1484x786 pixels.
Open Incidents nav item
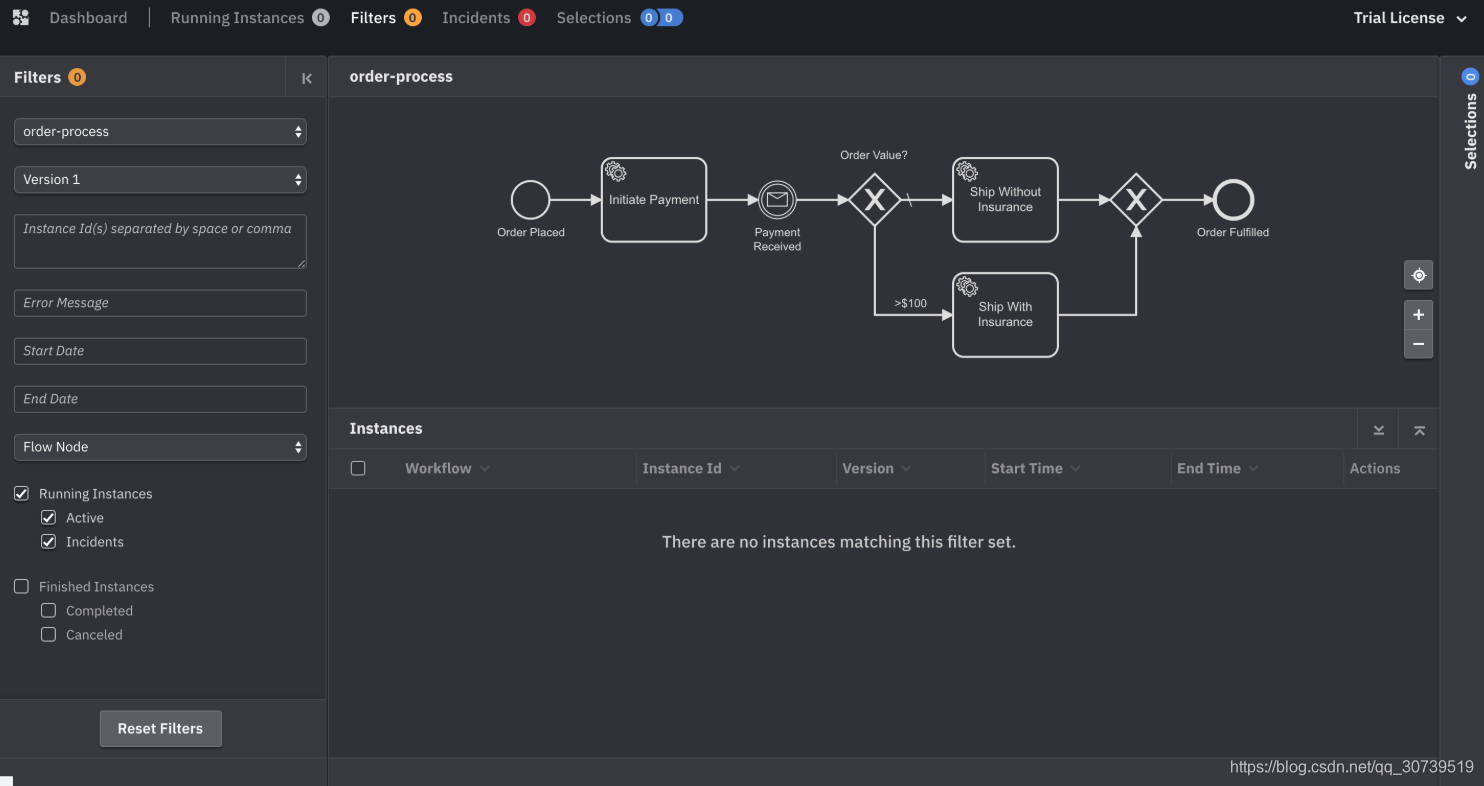[489, 18]
